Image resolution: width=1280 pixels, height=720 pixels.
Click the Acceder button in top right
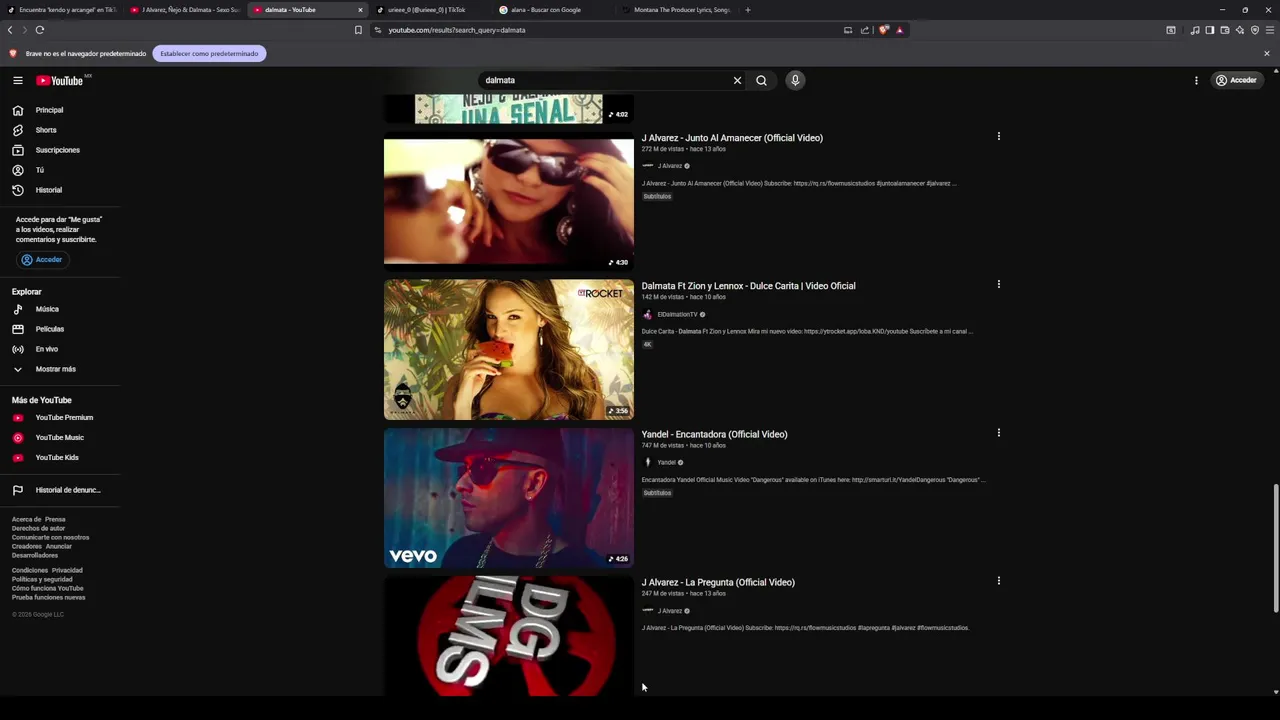coord(1236,80)
